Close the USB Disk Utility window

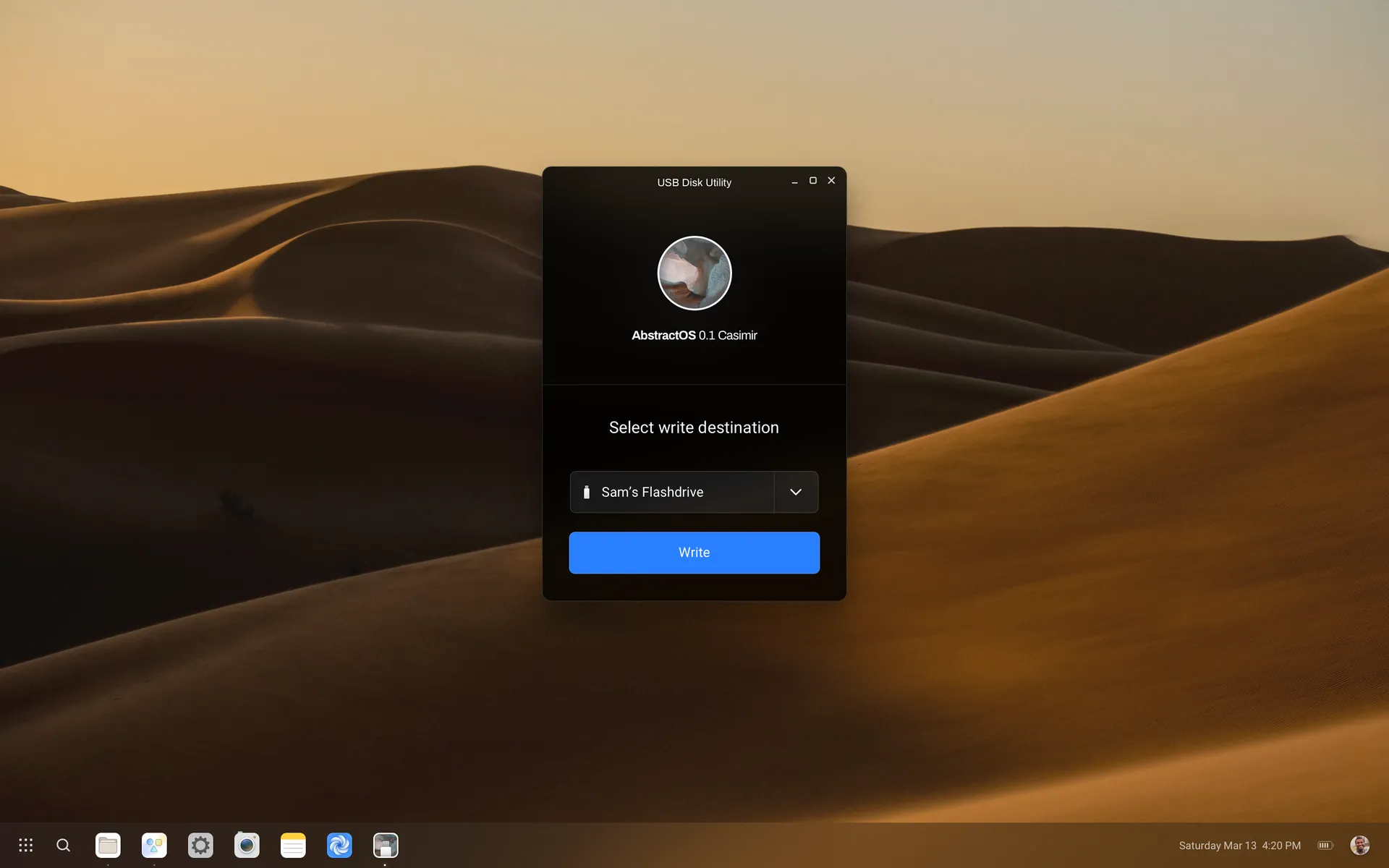pyautogui.click(x=832, y=181)
